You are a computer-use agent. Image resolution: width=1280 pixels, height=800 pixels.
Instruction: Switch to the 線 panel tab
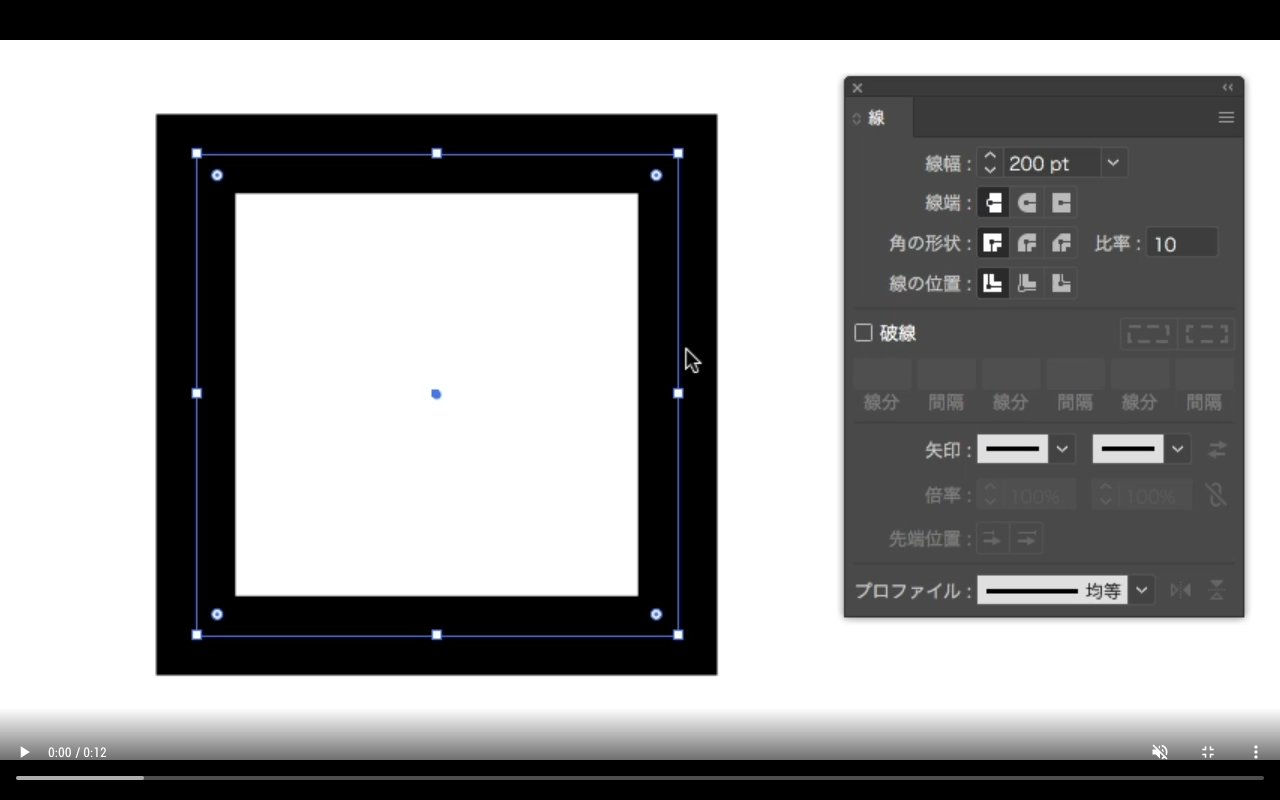coord(877,117)
